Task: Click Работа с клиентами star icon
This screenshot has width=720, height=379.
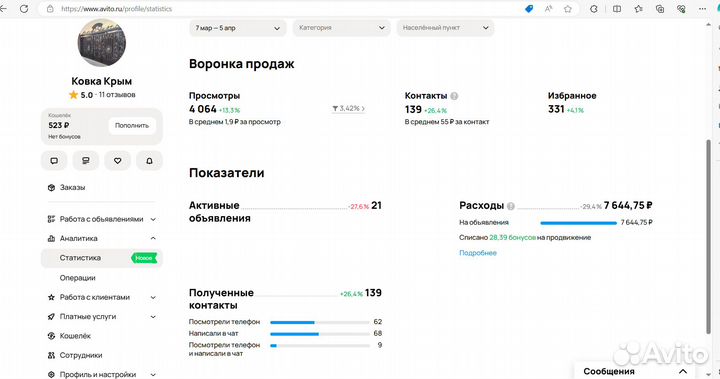Action: [51, 297]
